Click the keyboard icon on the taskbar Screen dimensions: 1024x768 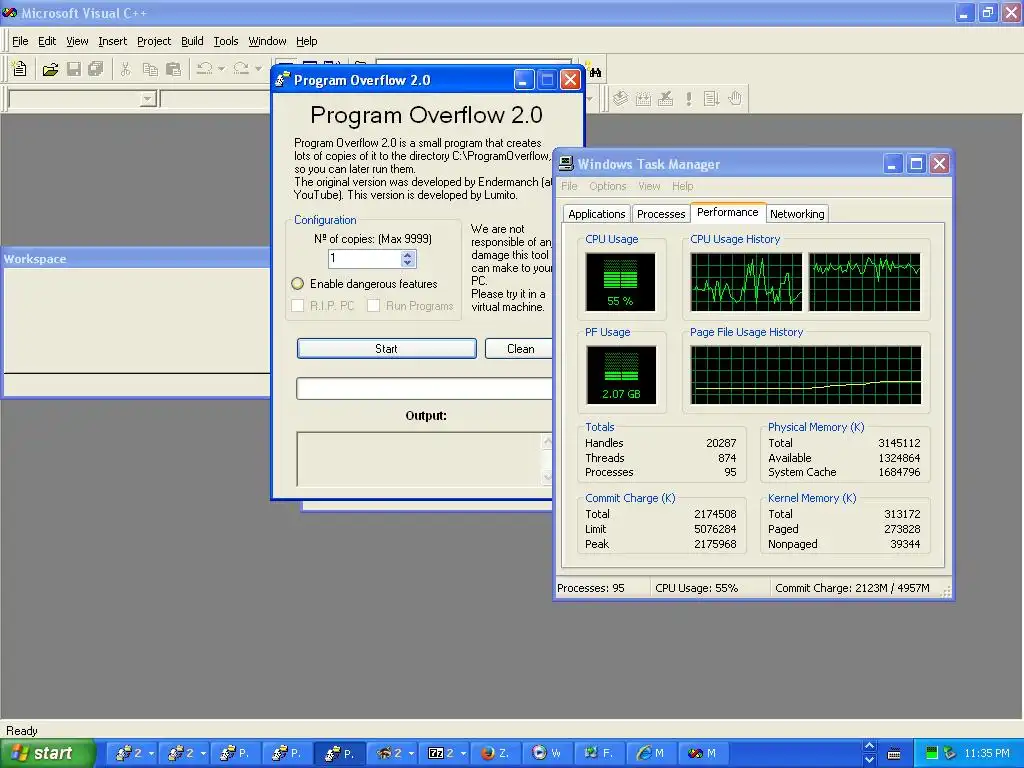(894, 754)
